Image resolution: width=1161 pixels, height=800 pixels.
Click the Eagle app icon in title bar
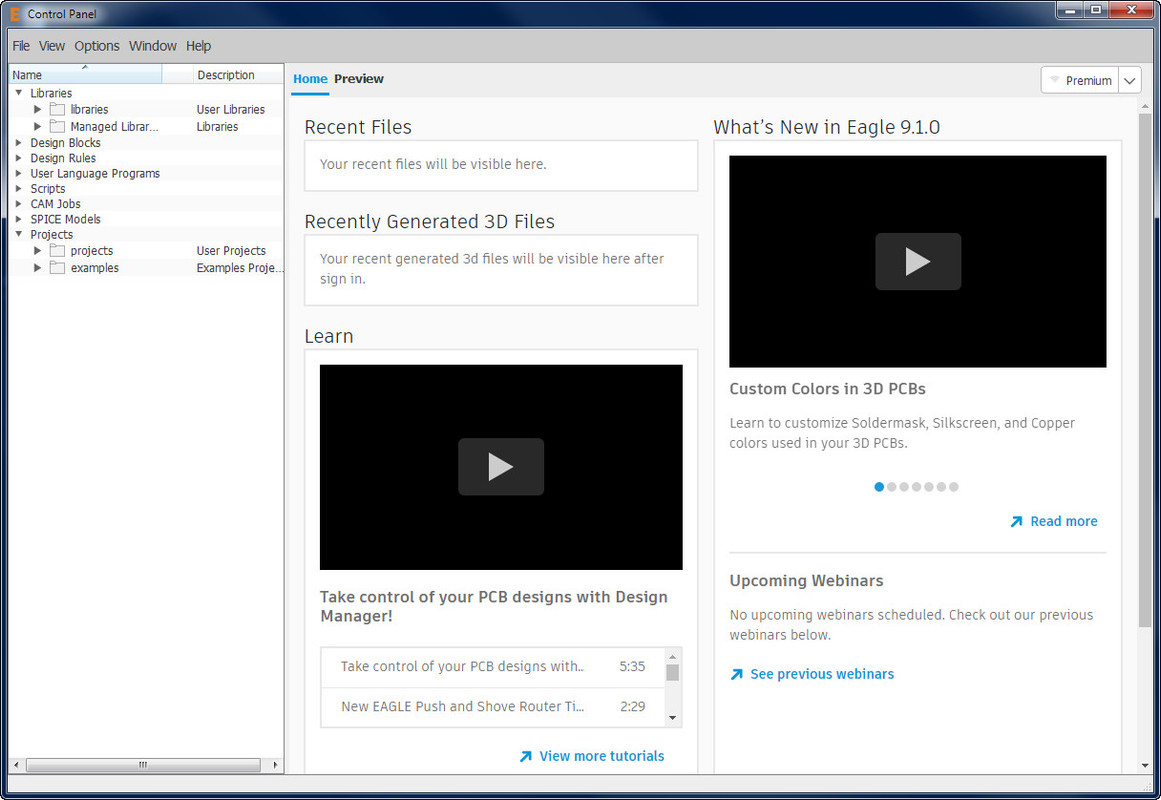[14, 14]
